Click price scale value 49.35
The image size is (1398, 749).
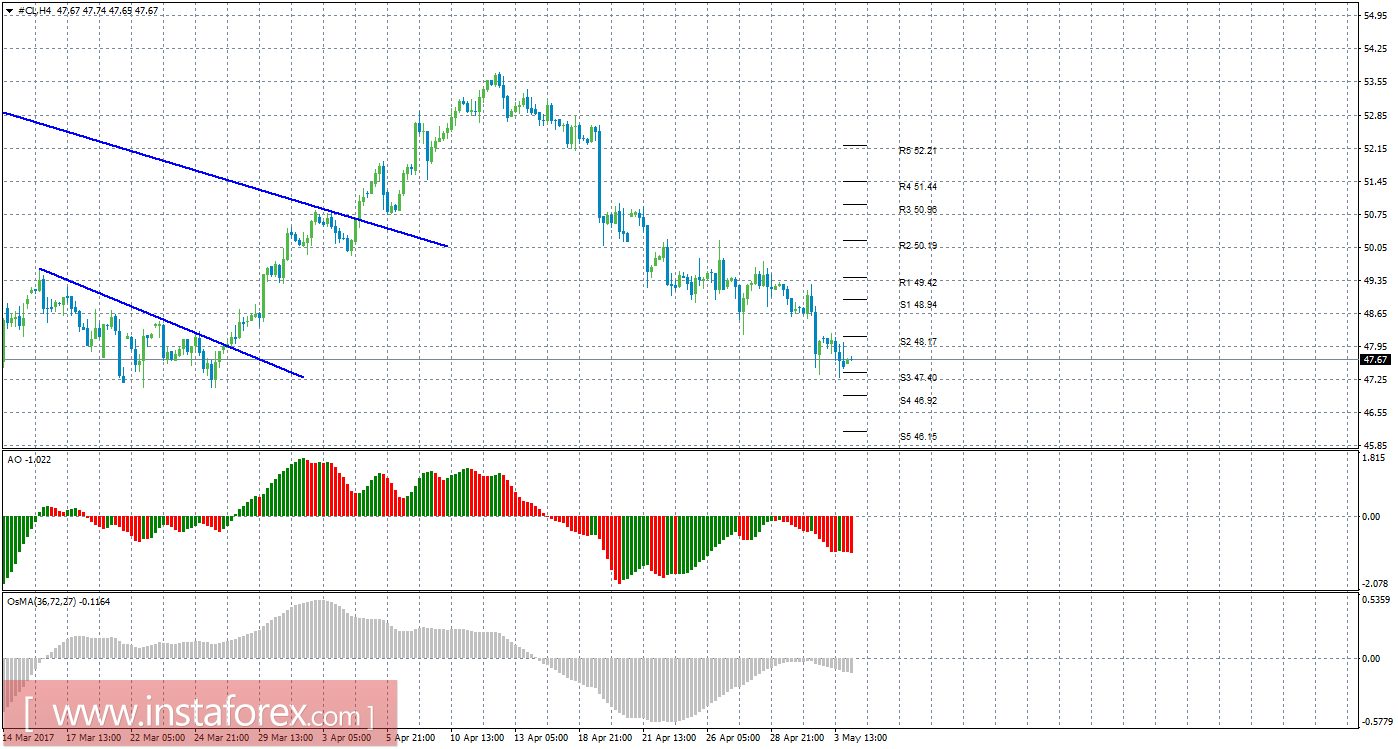pos(1376,280)
